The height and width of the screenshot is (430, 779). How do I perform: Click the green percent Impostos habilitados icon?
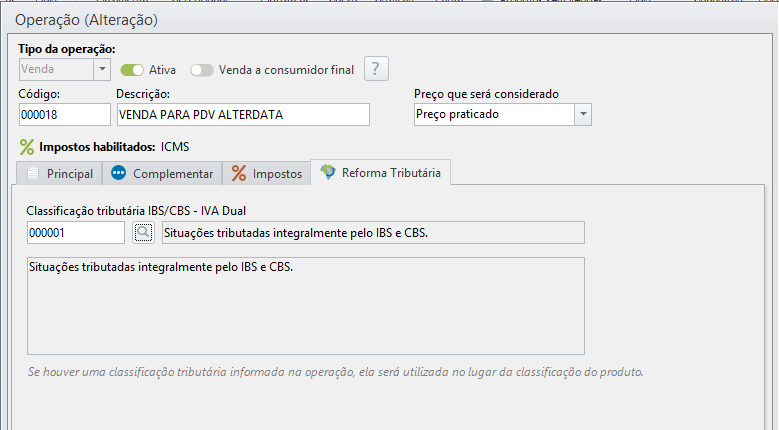pos(27,147)
